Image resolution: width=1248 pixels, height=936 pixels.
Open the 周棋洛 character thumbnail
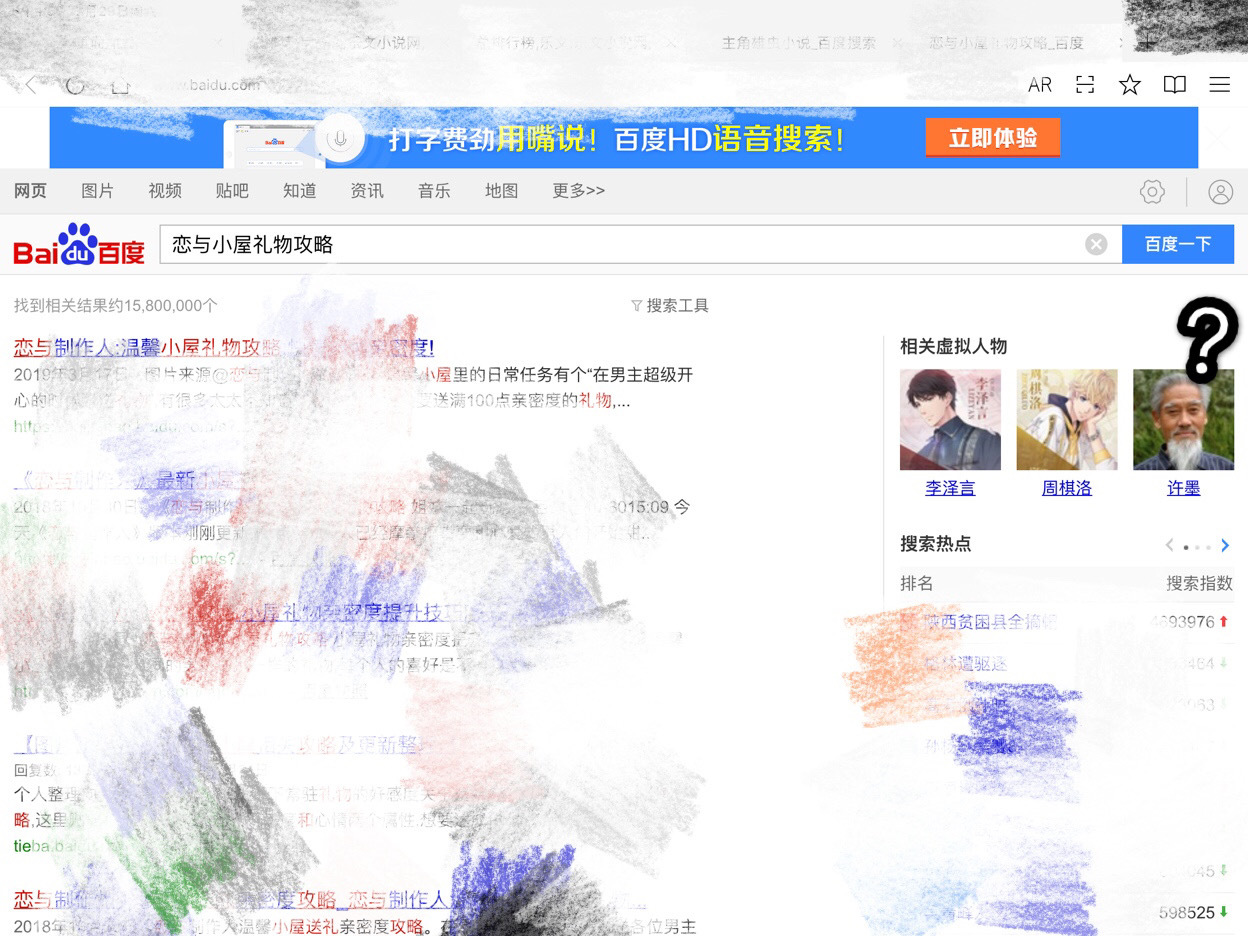point(1067,419)
